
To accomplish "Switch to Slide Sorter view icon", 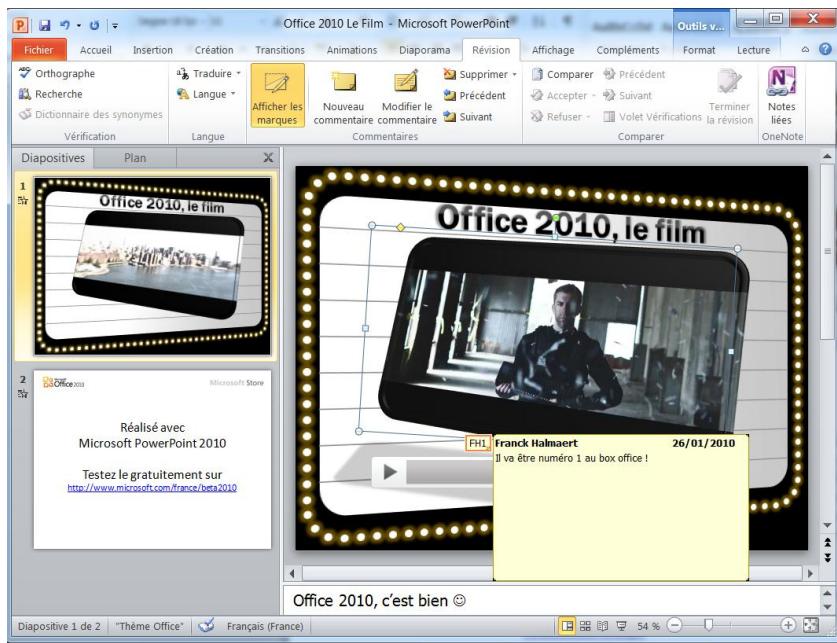I will 585,625.
